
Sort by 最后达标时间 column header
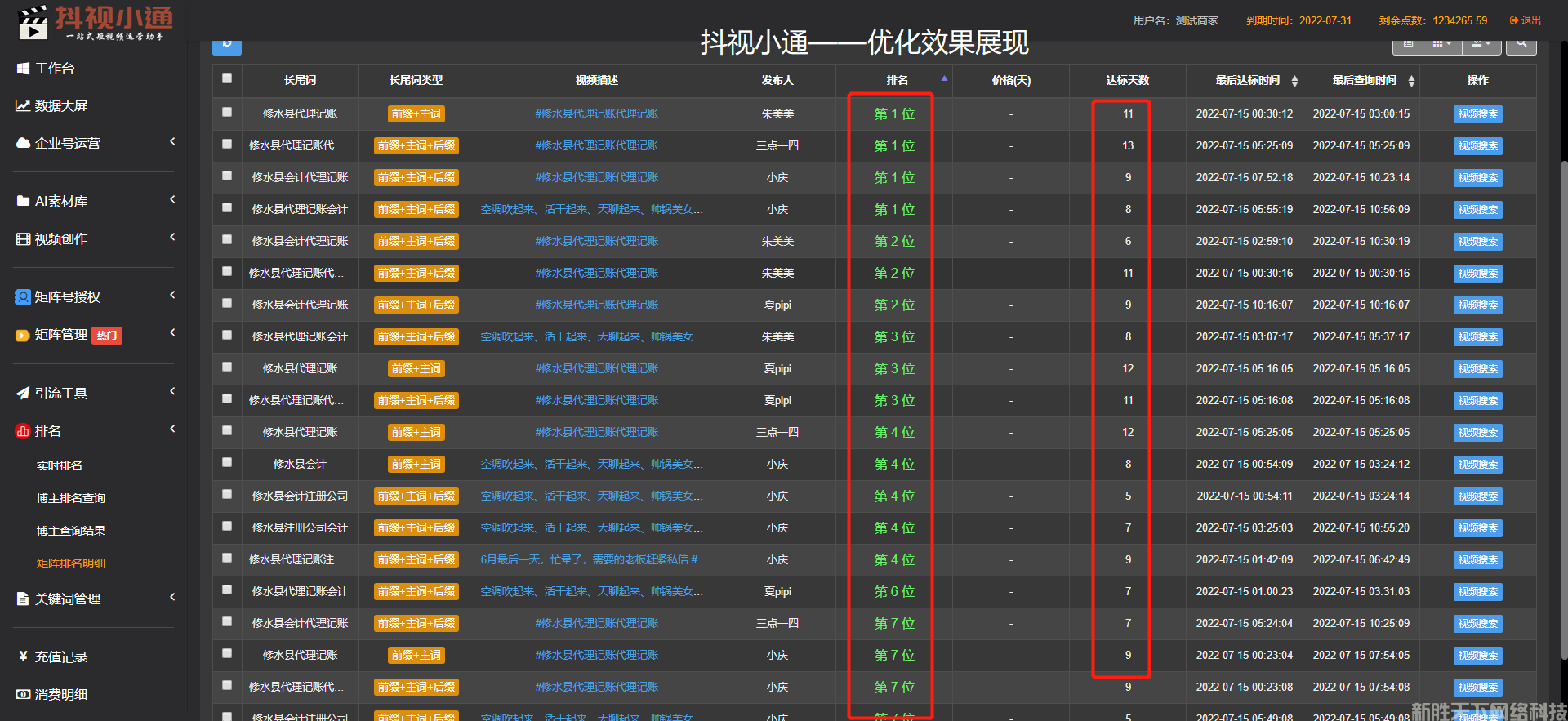point(1248,80)
